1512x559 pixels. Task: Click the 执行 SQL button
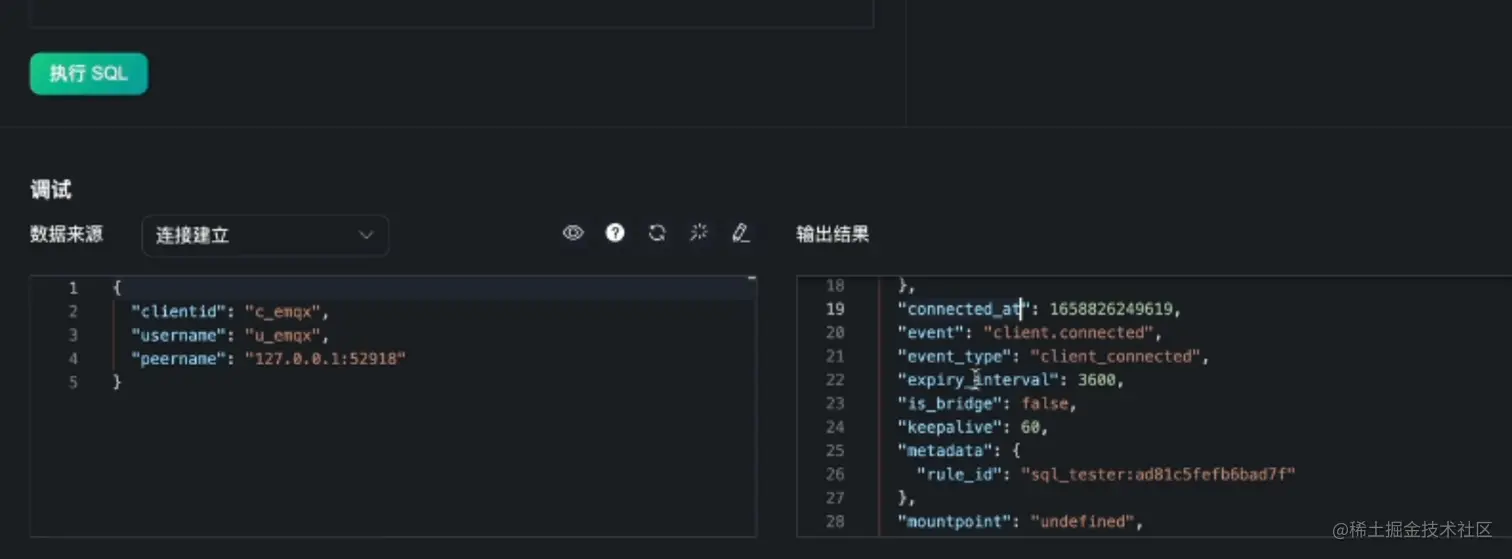(89, 74)
